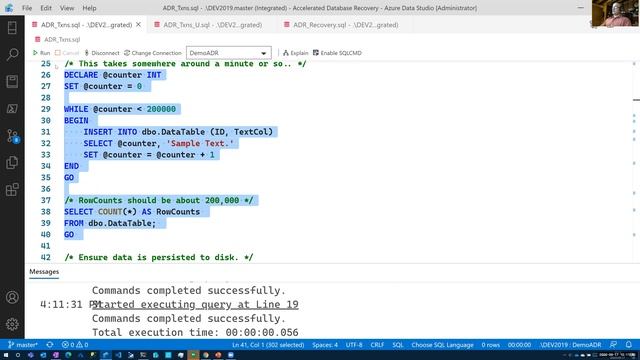Open the Notebooks view in the sidebar

pyautogui.click(x=12, y=81)
